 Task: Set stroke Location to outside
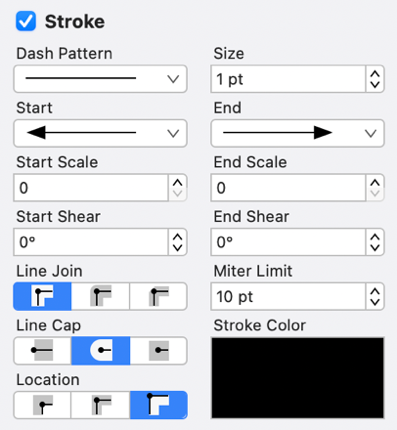159,405
